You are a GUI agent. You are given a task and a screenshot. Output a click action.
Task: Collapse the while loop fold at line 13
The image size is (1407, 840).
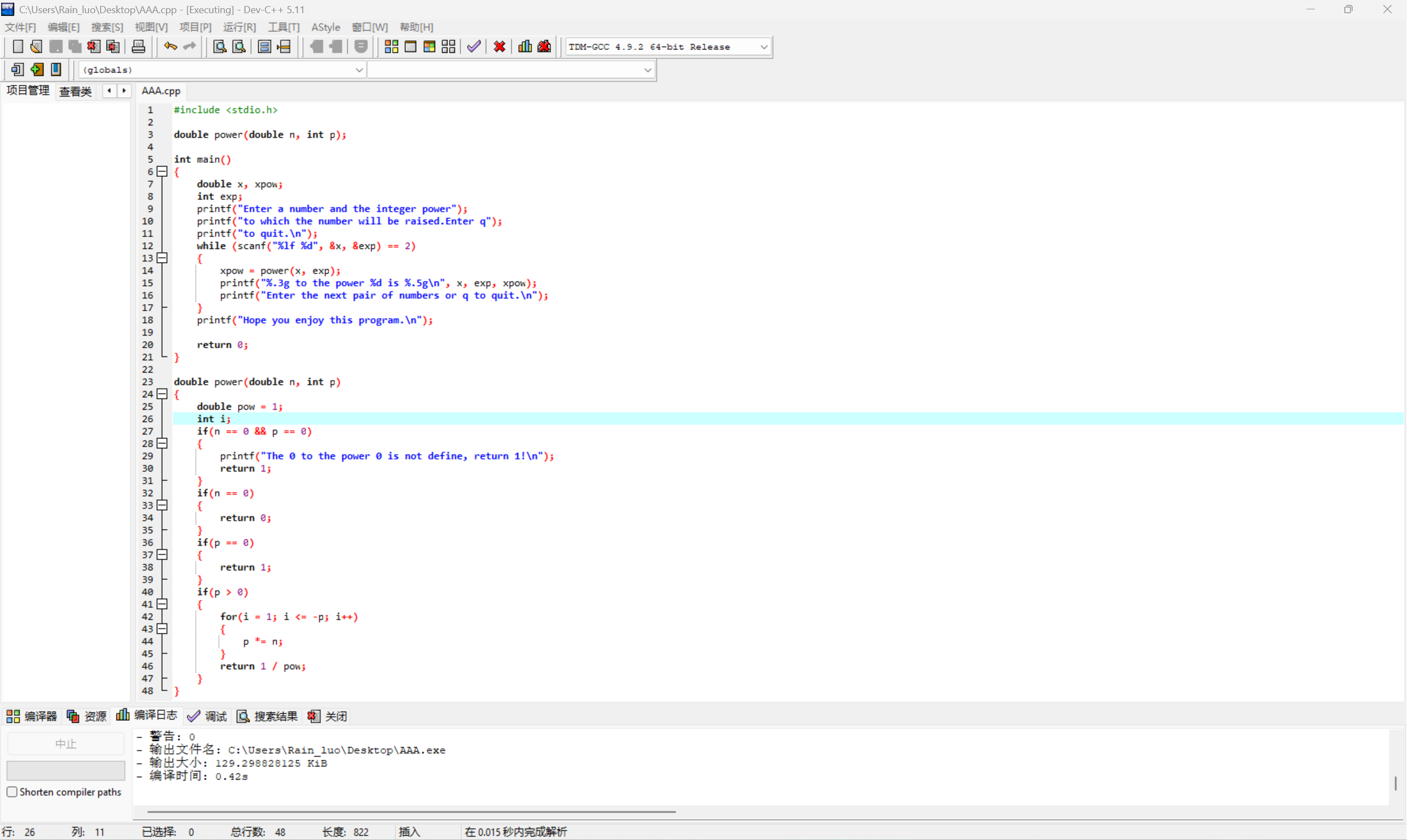point(163,258)
